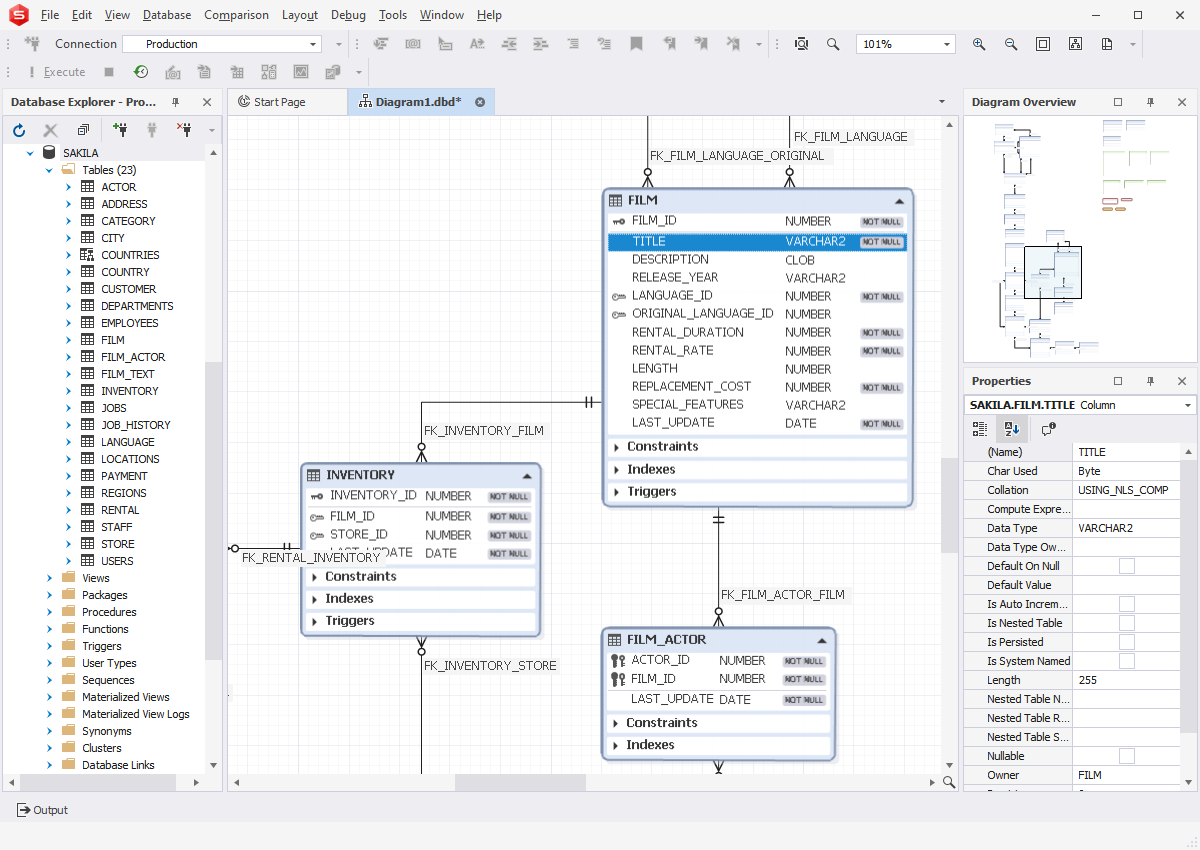Screen dimensions: 1200x850
Task: Click the Disconnect plug icon with red X
Action: 184,130
